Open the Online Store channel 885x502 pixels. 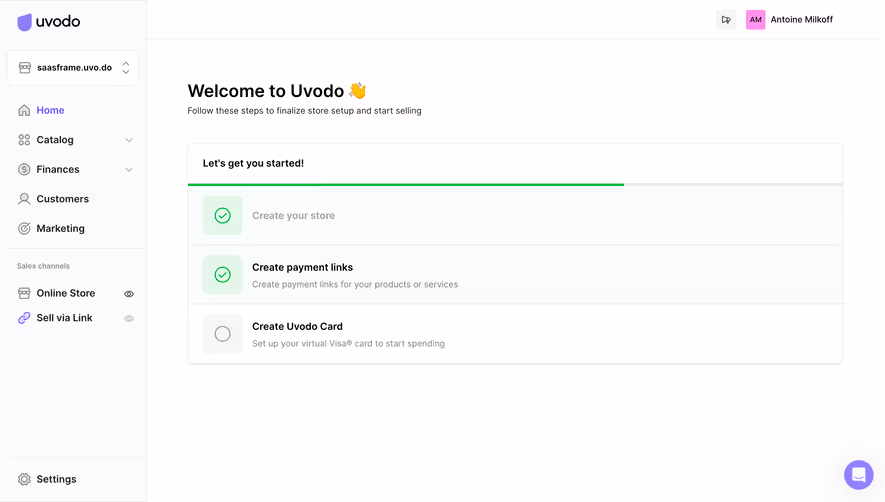pos(65,293)
